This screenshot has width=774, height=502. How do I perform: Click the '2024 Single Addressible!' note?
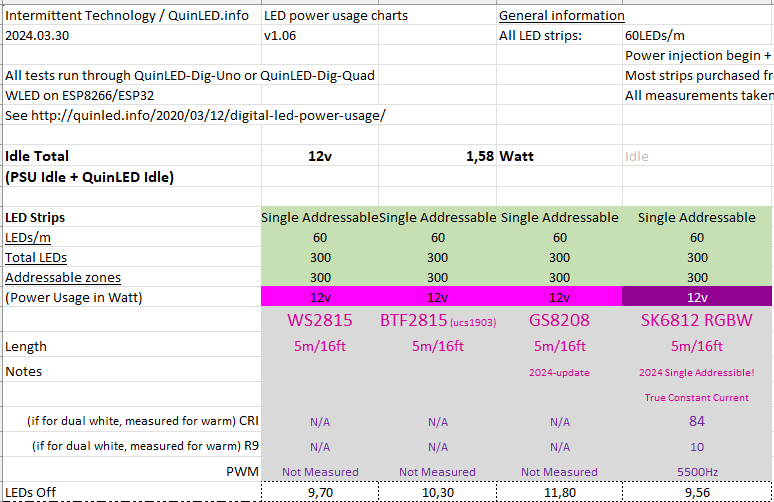[697, 373]
